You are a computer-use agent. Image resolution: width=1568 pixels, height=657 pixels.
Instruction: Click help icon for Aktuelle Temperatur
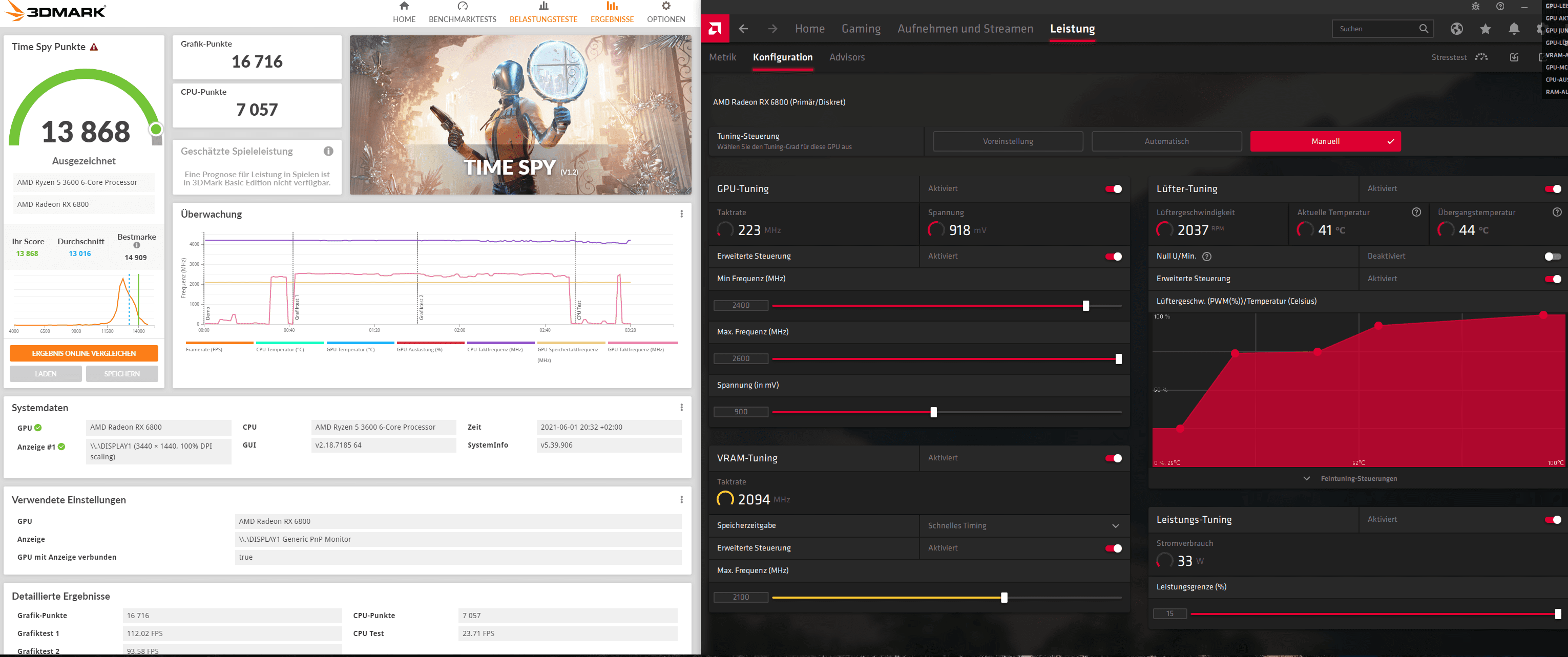[x=1416, y=213]
